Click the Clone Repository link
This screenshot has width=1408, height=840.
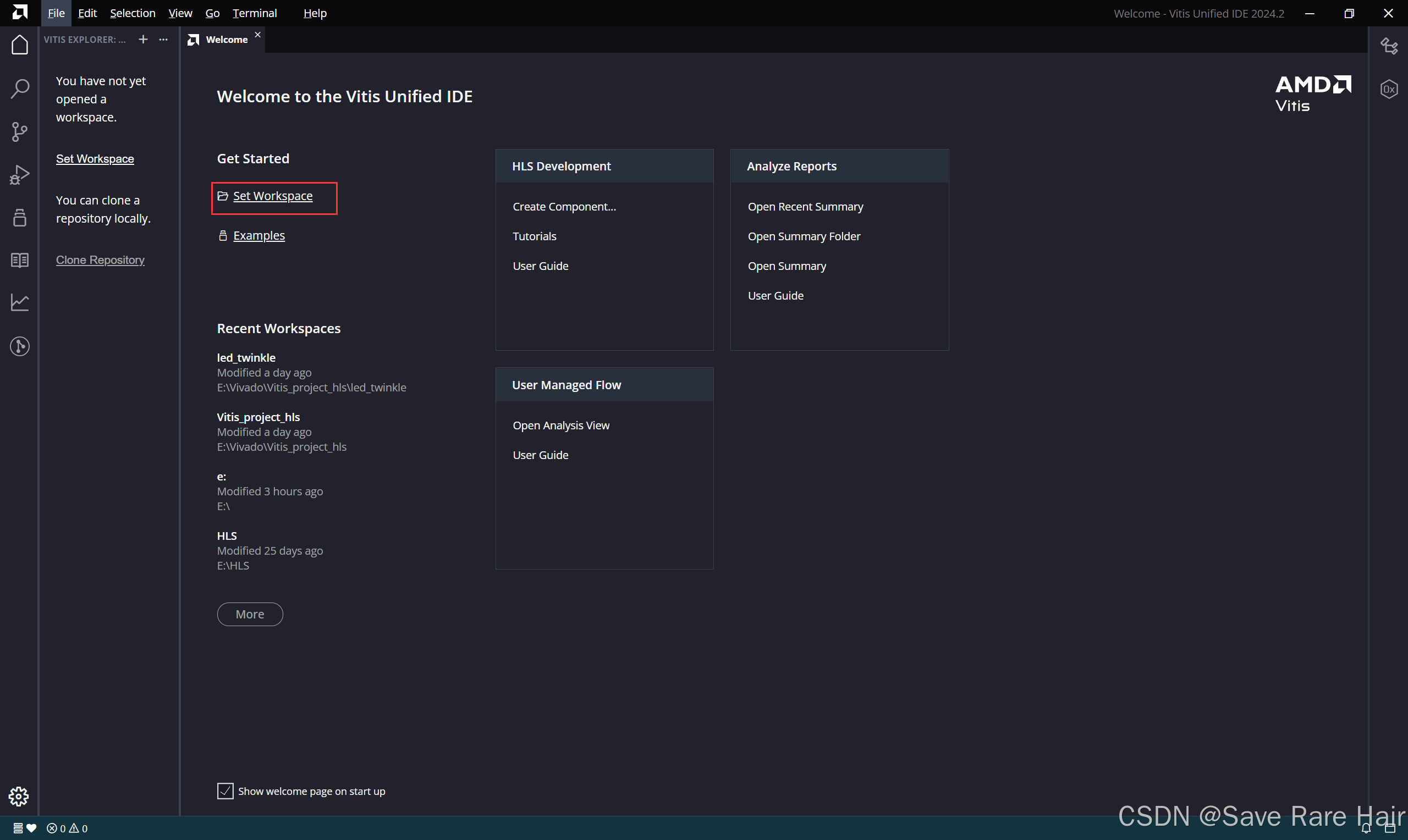pyautogui.click(x=100, y=260)
